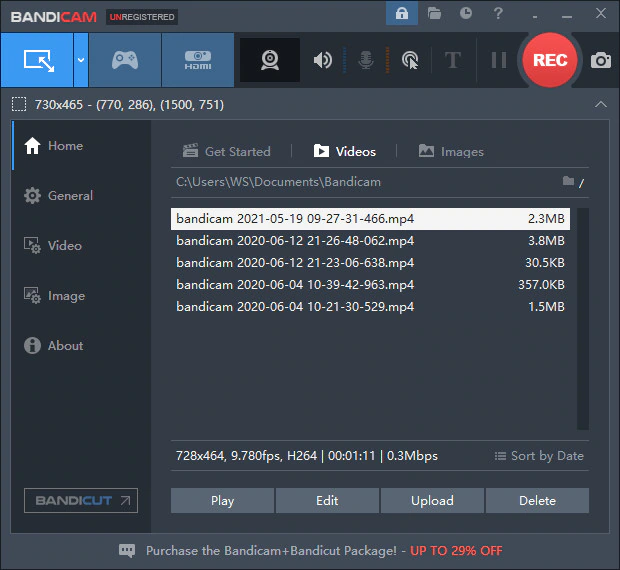Switch to the Get Started tab
This screenshot has height=570, width=620.
(x=227, y=151)
